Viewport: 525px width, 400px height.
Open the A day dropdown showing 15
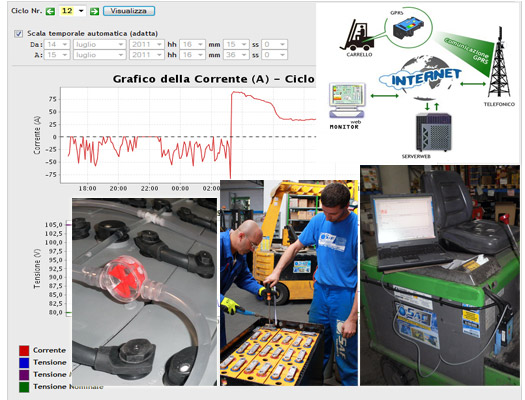[57, 55]
